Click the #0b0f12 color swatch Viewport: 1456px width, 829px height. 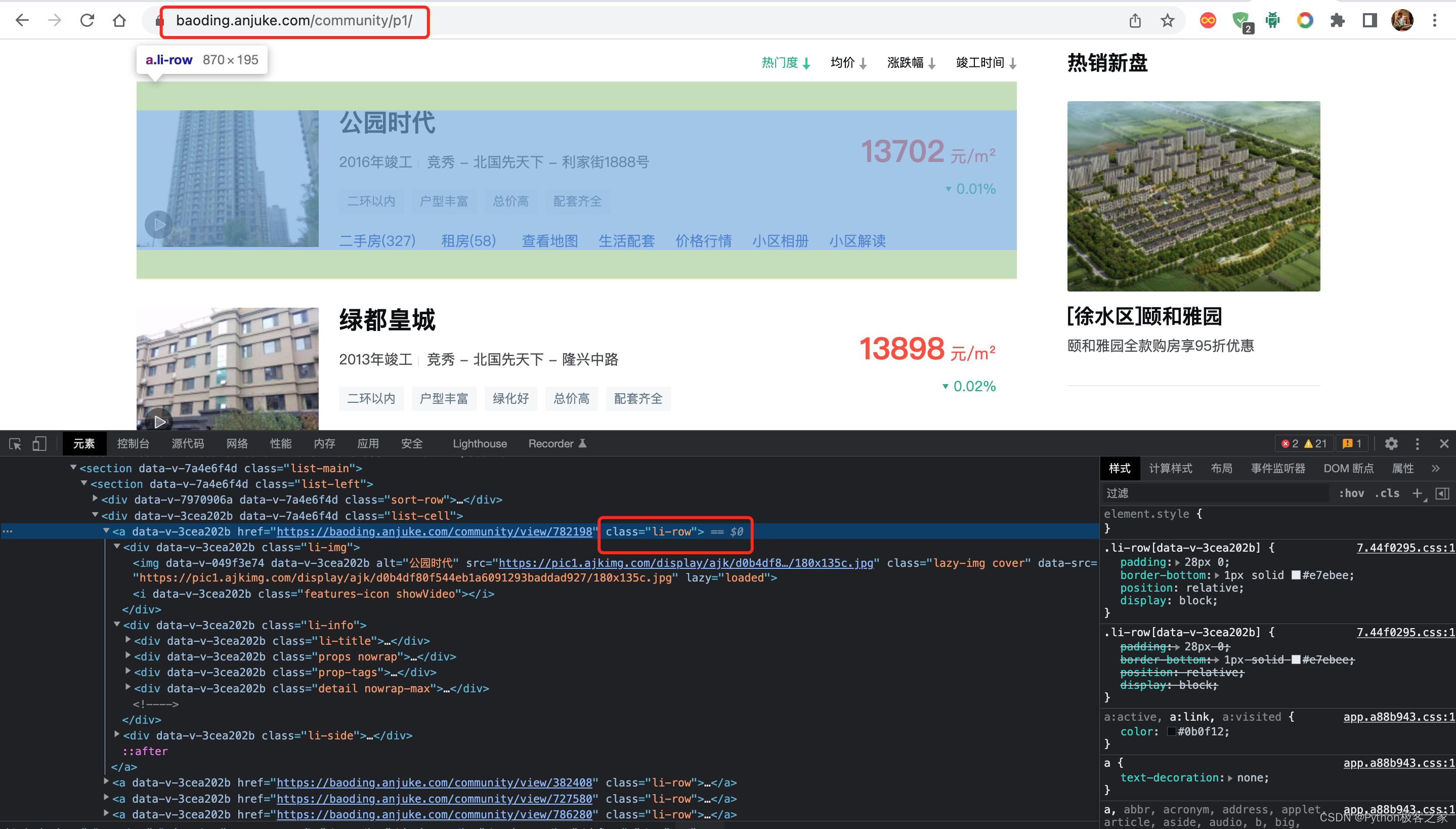[1172, 732]
